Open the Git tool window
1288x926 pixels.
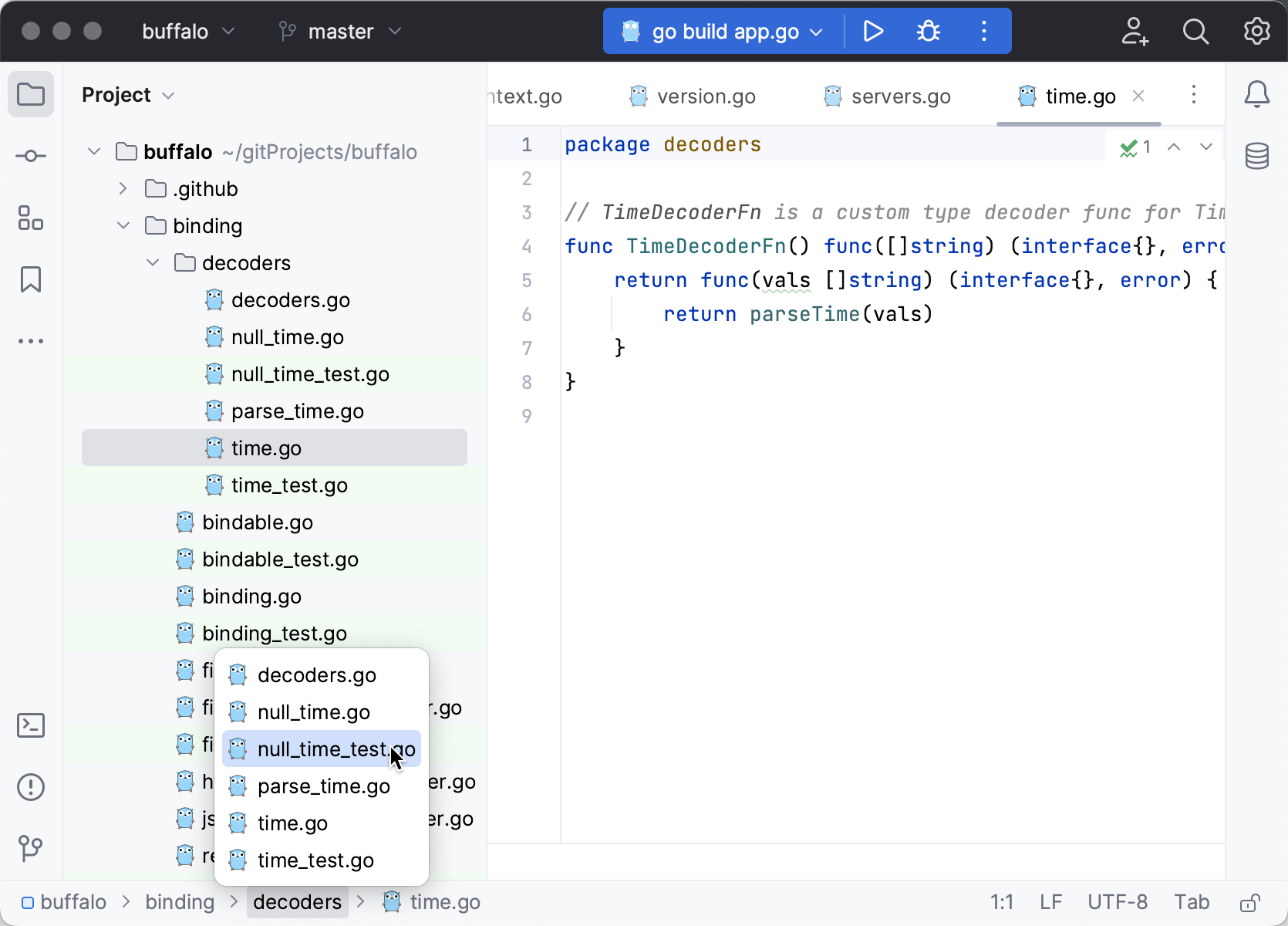[x=31, y=849]
